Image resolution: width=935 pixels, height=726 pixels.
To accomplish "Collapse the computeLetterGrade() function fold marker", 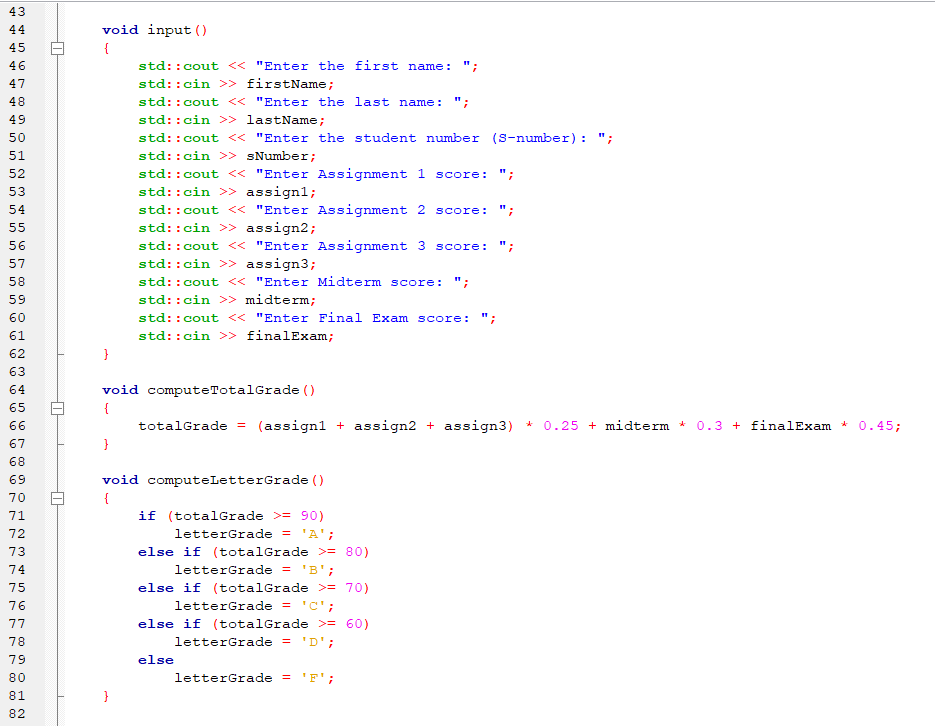I will [57, 497].
